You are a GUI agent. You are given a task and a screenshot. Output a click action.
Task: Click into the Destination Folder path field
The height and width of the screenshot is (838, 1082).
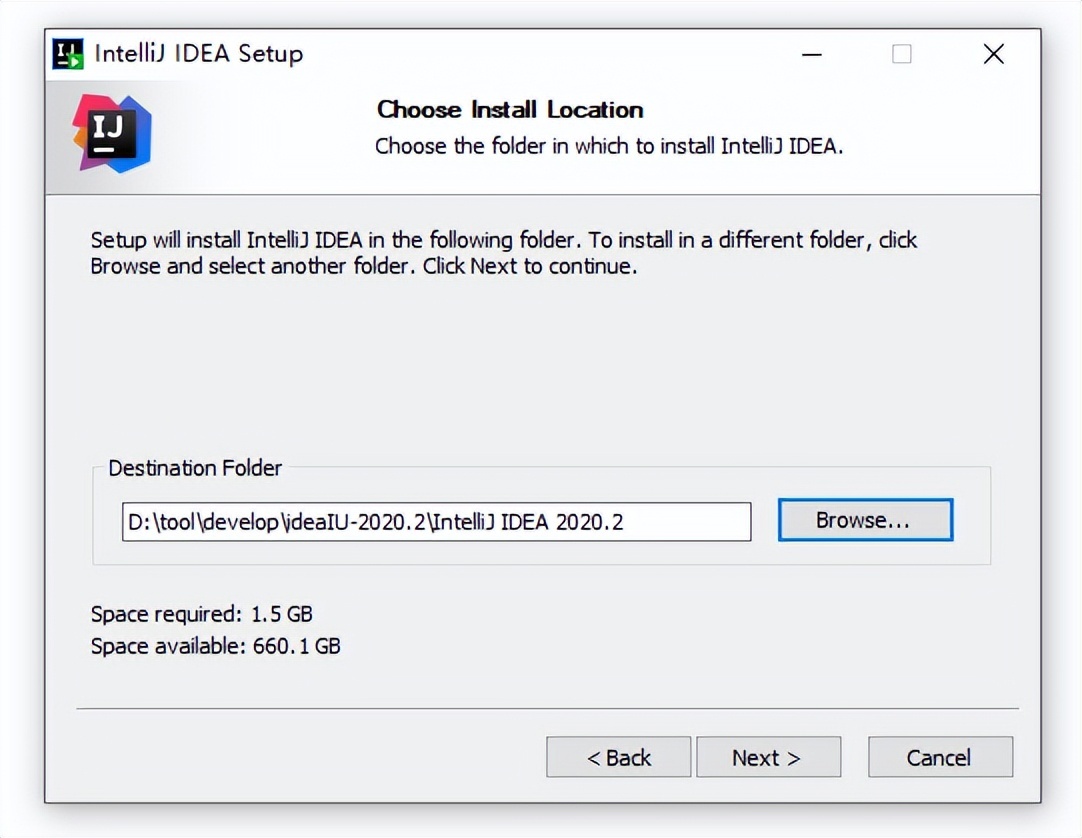pyautogui.click(x=436, y=521)
